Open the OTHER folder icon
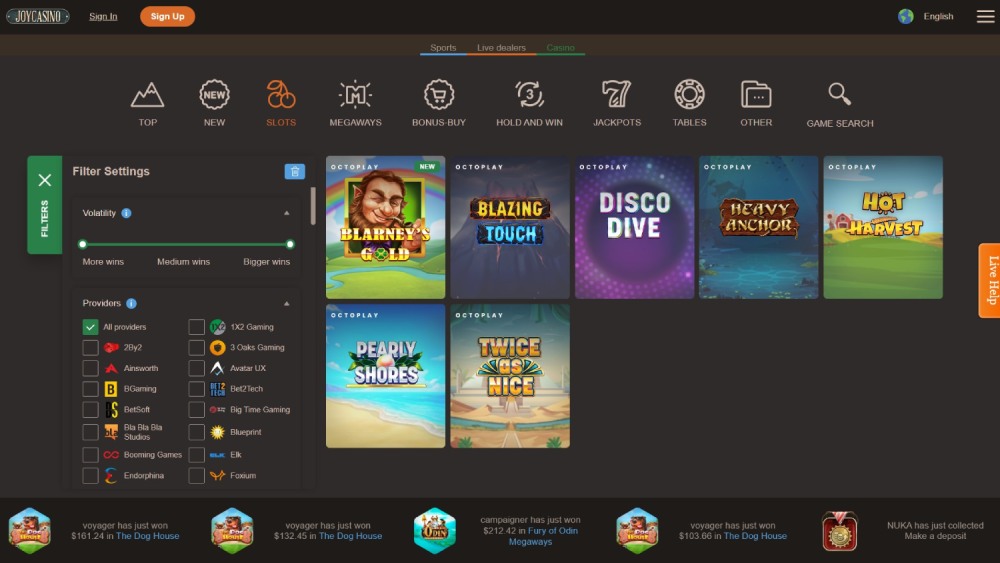The height and width of the screenshot is (563, 1000). (756, 95)
